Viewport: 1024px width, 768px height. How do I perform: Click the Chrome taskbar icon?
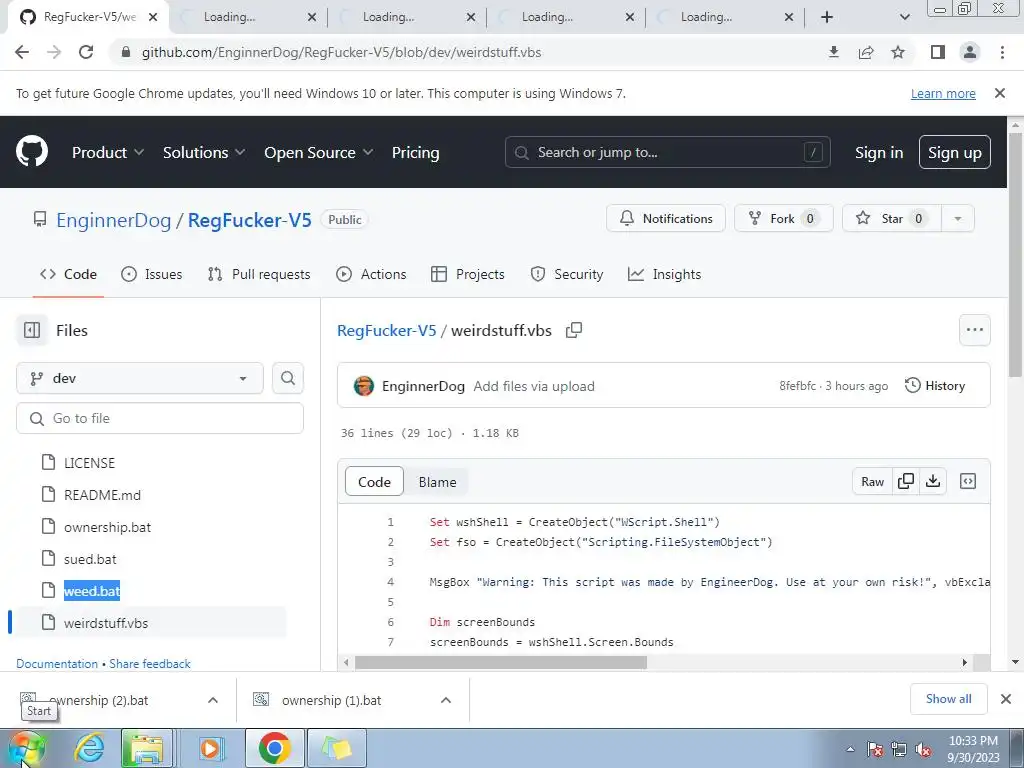274,748
